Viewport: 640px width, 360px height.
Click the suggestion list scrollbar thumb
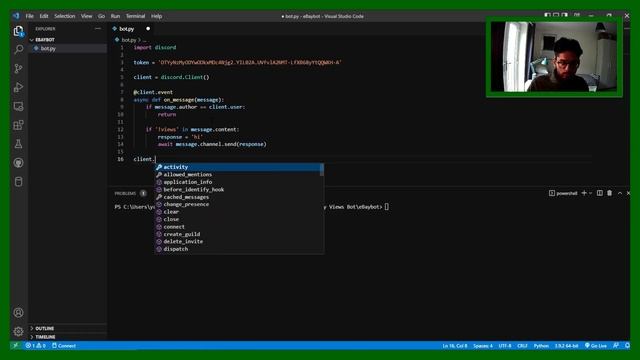click(x=322, y=170)
